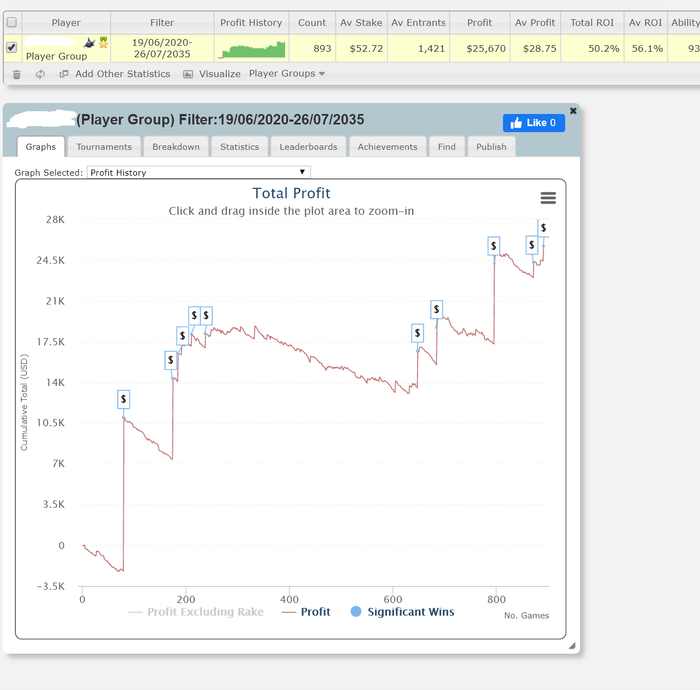Viewport: 700px width, 690px height.
Task: Click the Add Other Statistics link
Action: point(123,74)
